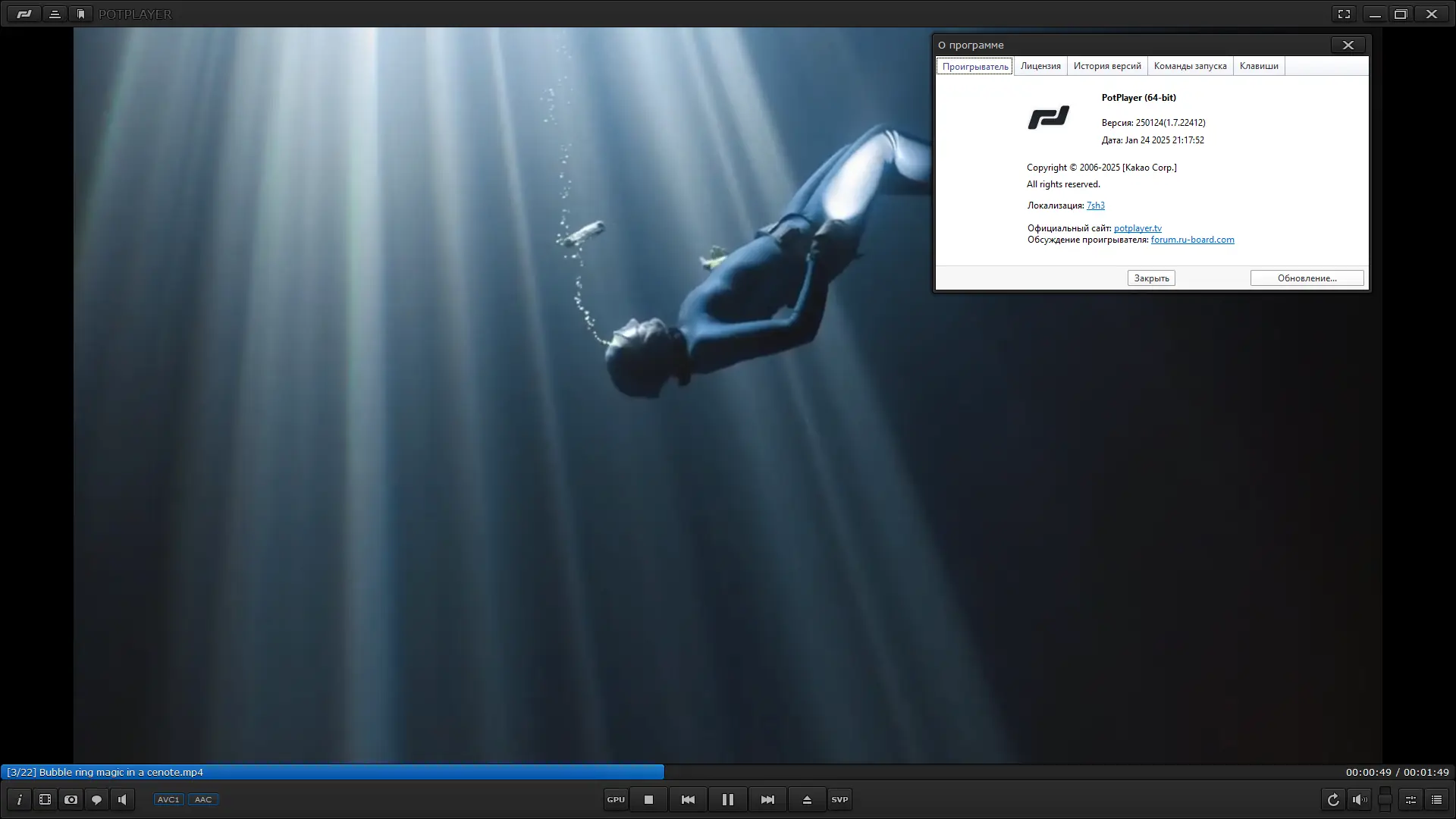Viewport: 1456px width, 819px height.
Task: Switch to the История версий tab
Action: 1107,66
